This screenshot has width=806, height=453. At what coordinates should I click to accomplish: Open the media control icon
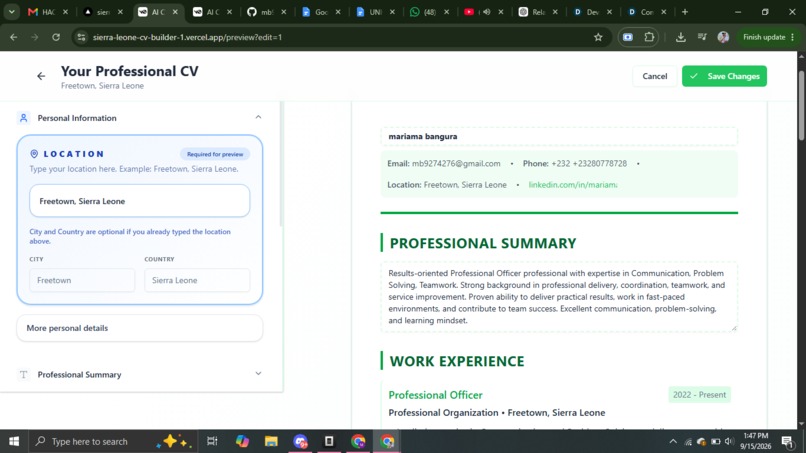[702, 37]
